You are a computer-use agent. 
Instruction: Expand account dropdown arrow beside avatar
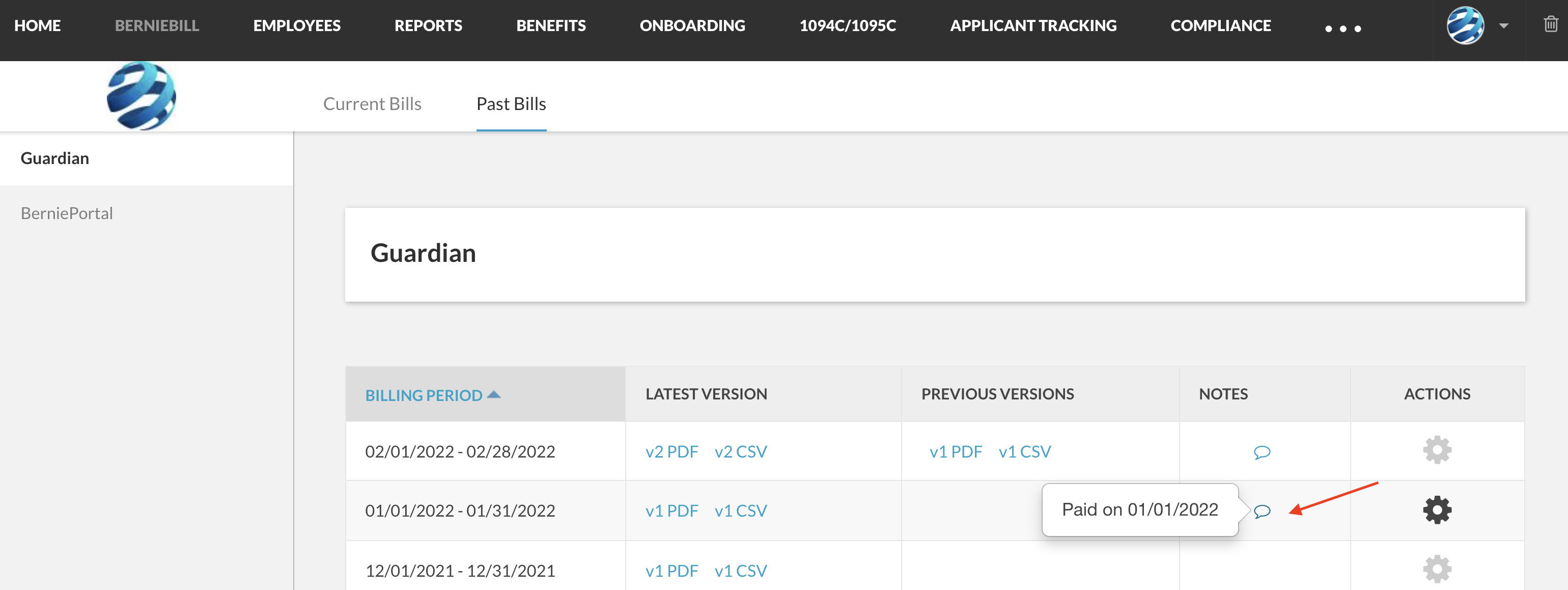pyautogui.click(x=1503, y=26)
